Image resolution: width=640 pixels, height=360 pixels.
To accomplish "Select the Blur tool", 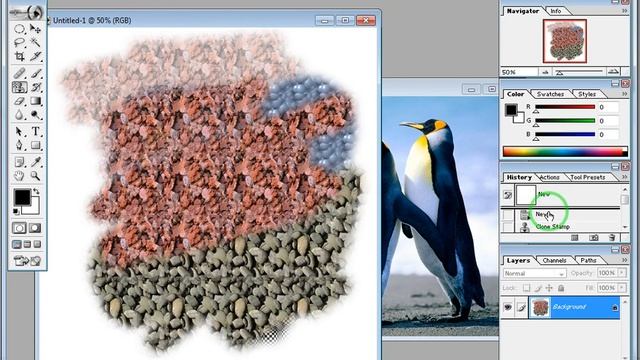I will pos(19,115).
